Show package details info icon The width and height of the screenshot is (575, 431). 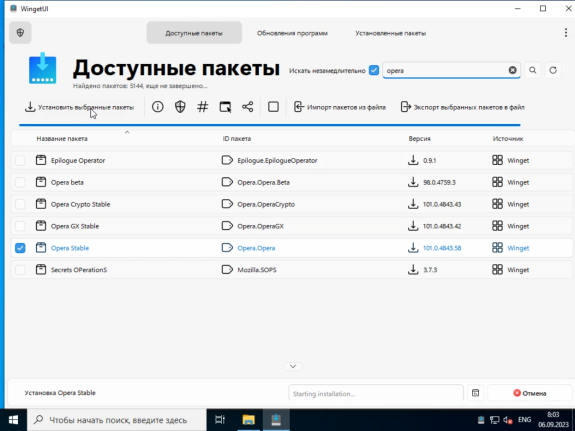point(158,107)
